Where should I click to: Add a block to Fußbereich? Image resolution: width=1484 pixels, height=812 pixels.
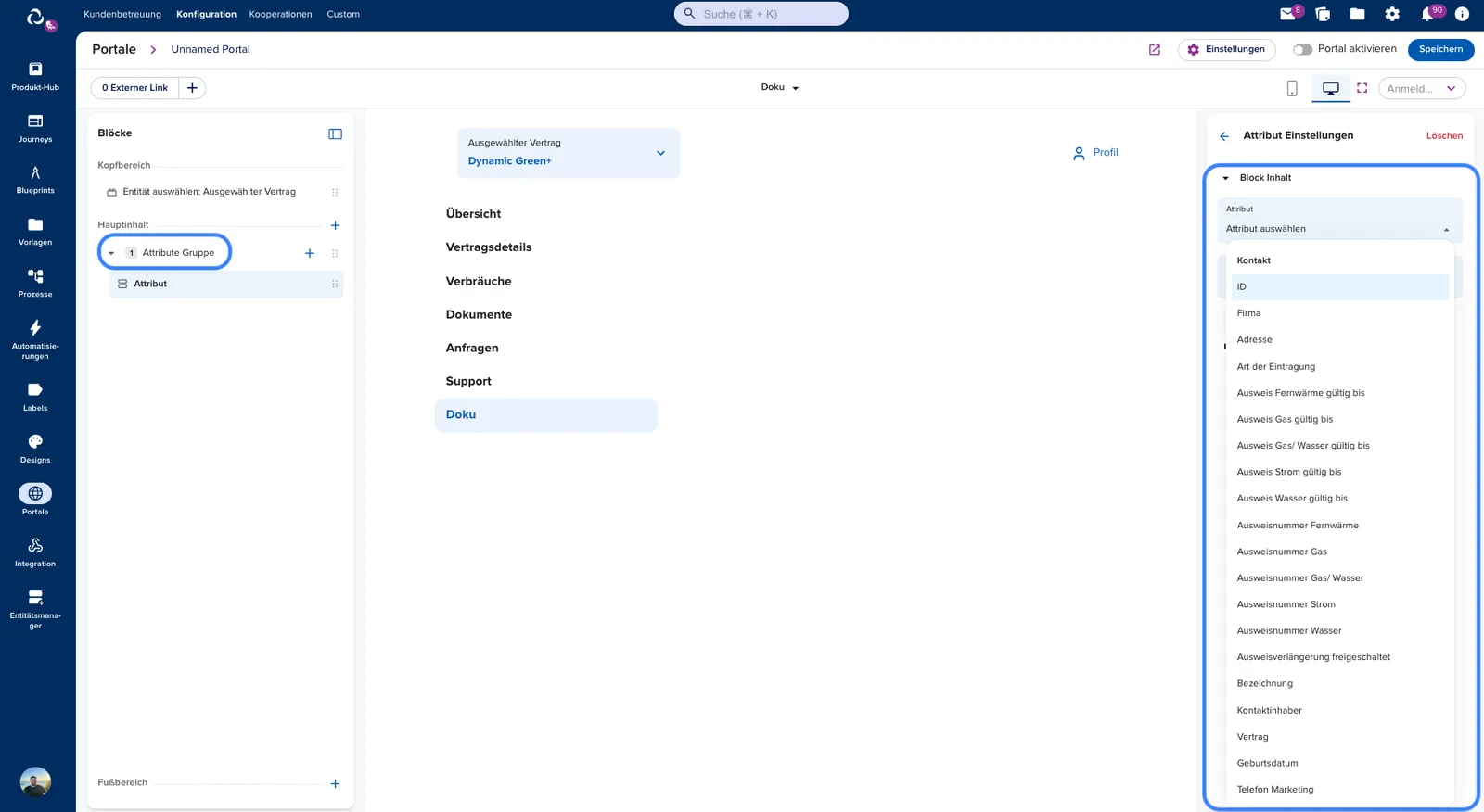coord(335,783)
